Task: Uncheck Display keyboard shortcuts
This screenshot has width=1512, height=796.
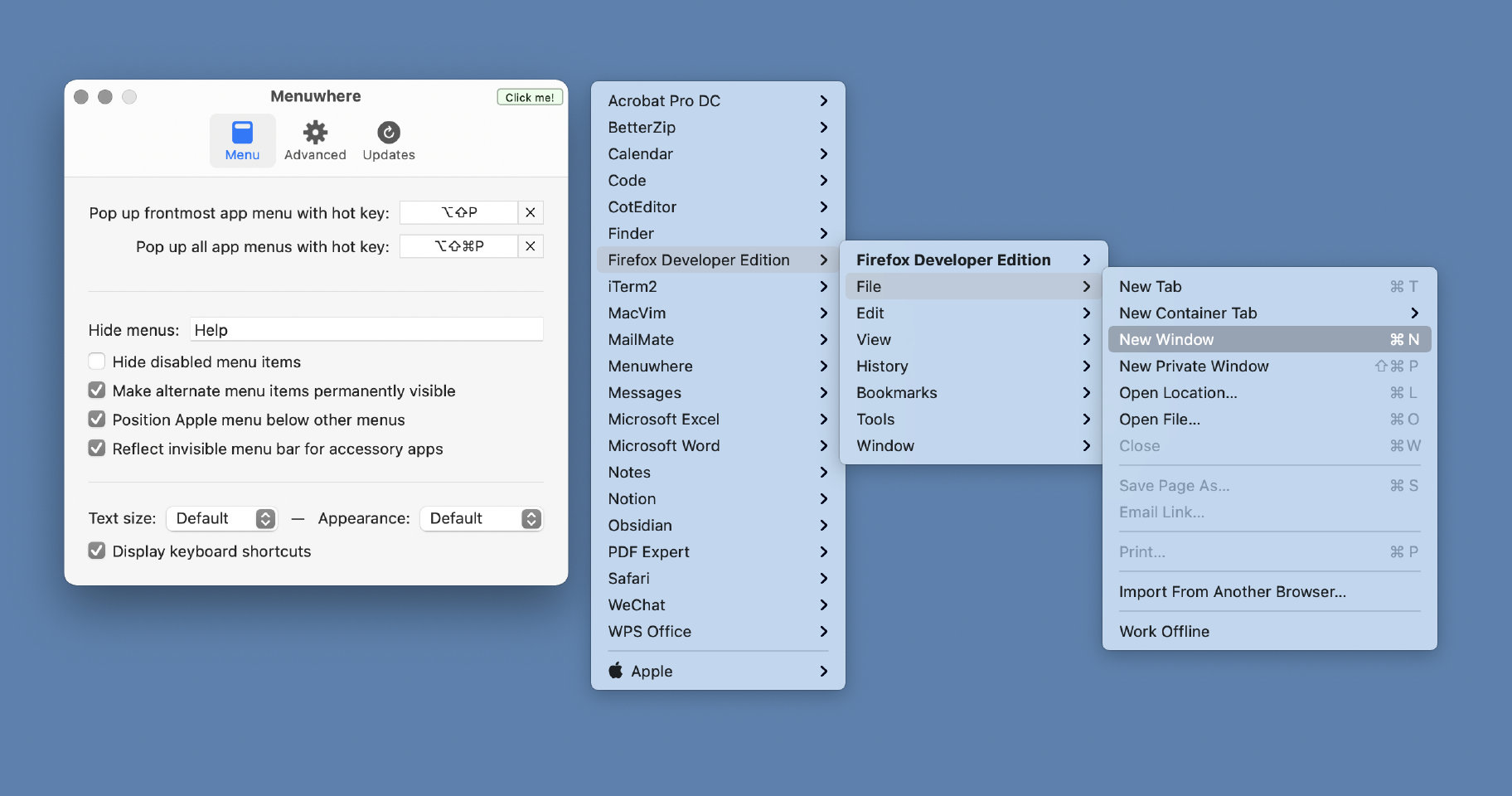Action: pyautogui.click(x=97, y=551)
